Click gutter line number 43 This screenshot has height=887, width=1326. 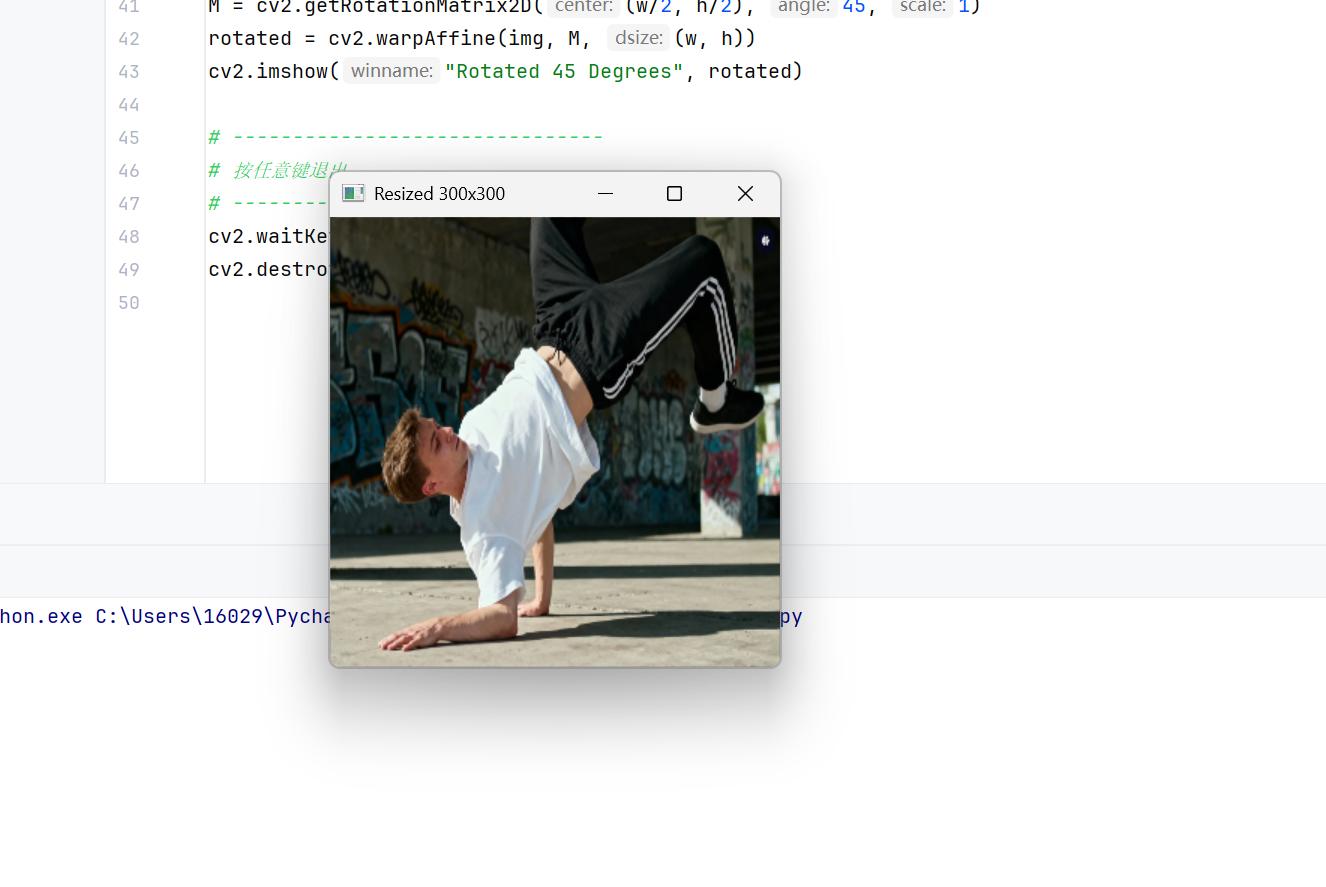pyautogui.click(x=129, y=72)
